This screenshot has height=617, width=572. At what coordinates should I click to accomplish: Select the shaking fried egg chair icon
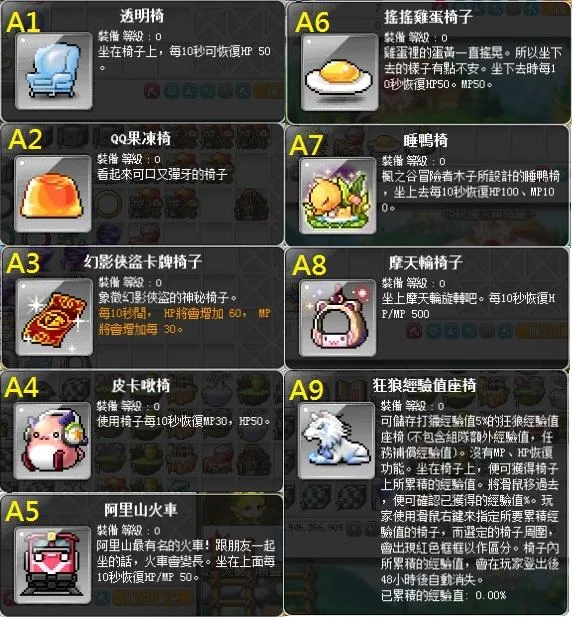tap(340, 72)
